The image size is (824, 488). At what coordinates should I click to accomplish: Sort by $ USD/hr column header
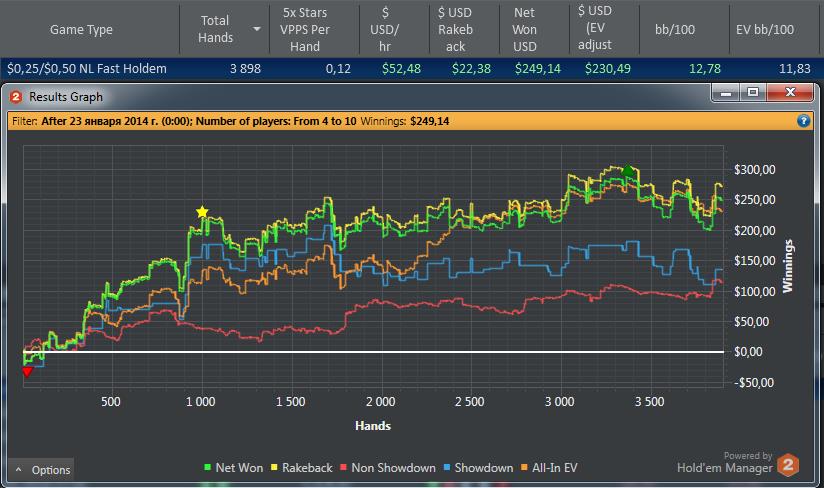click(x=385, y=29)
